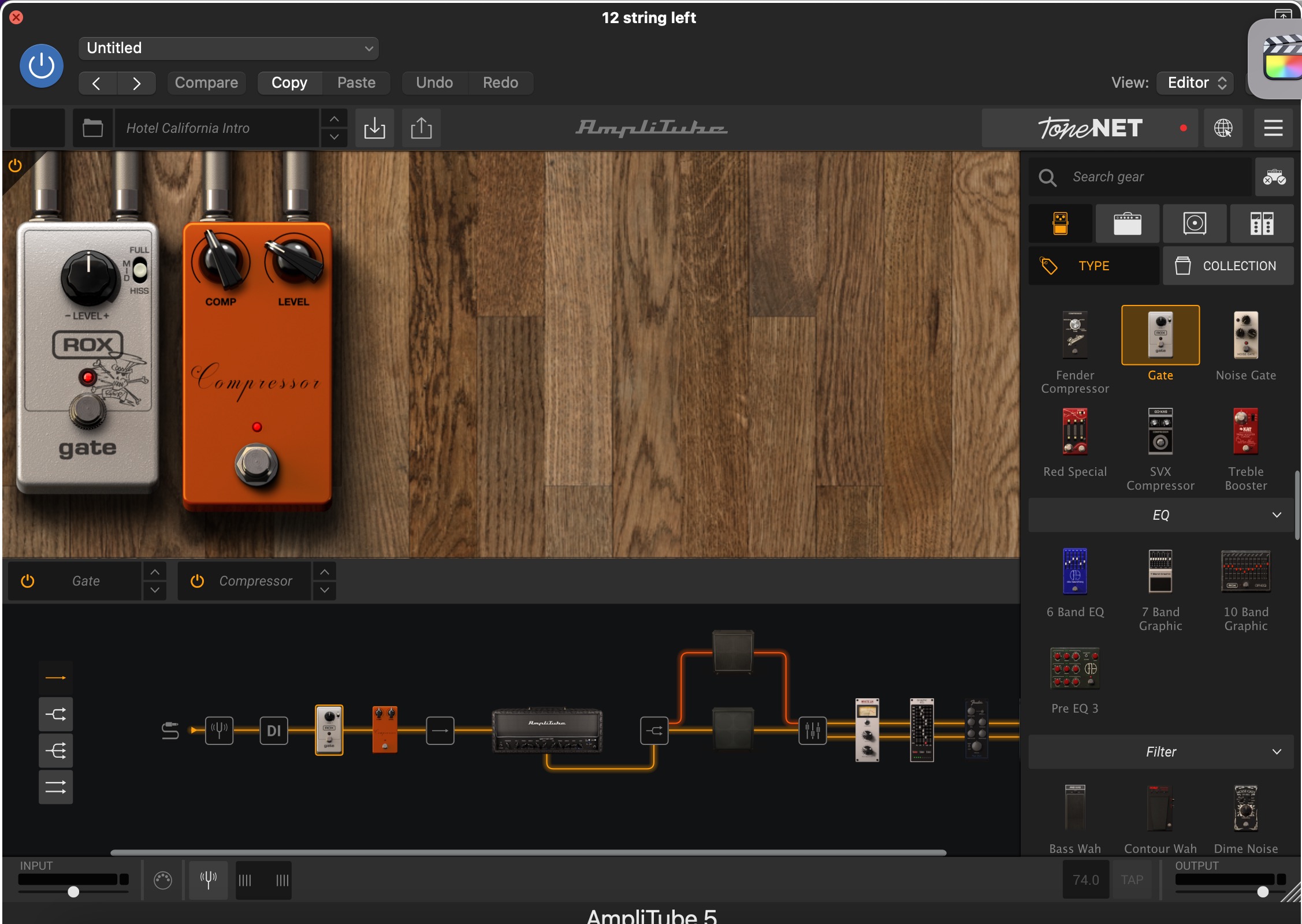
Task: Toggle the Compressor slot power button
Action: click(x=197, y=581)
